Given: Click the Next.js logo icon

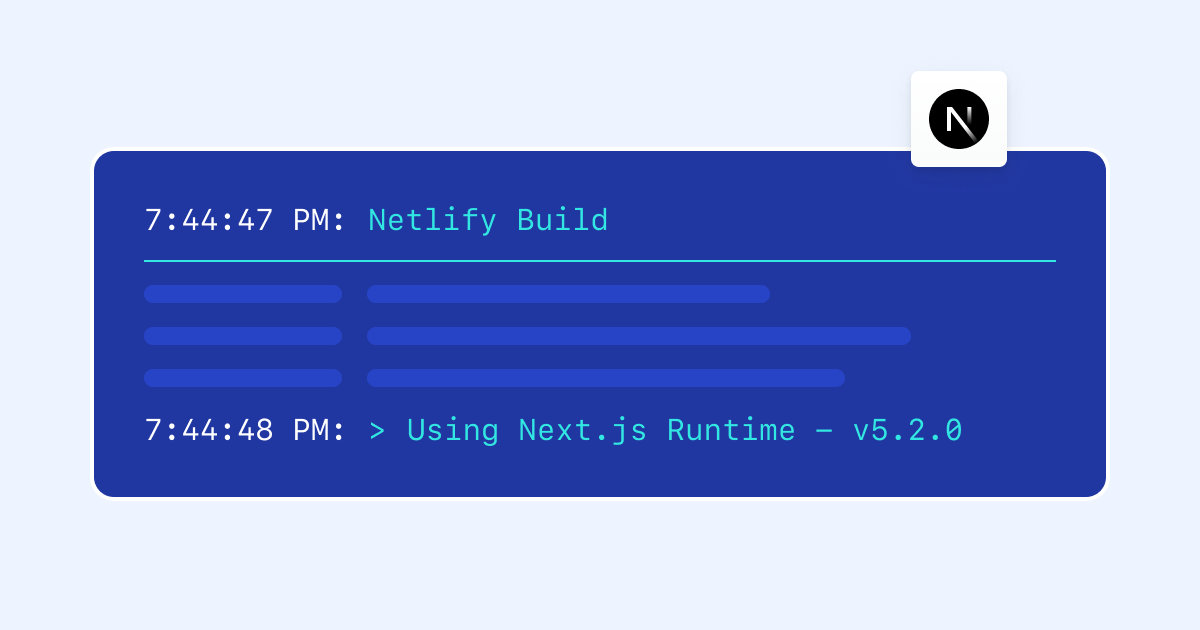Looking at the screenshot, I should click(958, 119).
